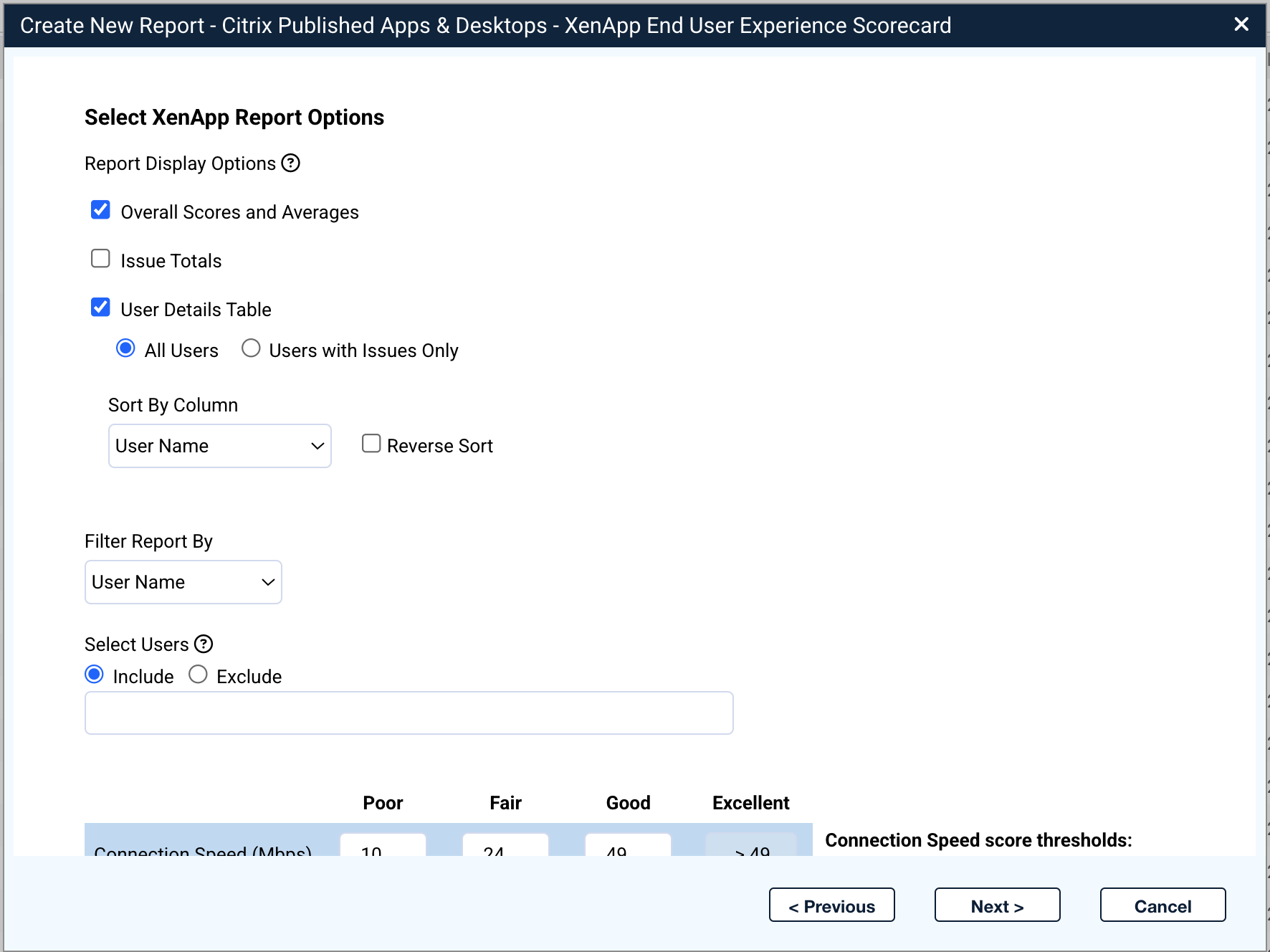Go back with the Previous button
This screenshot has width=1270, height=952.
click(832, 905)
